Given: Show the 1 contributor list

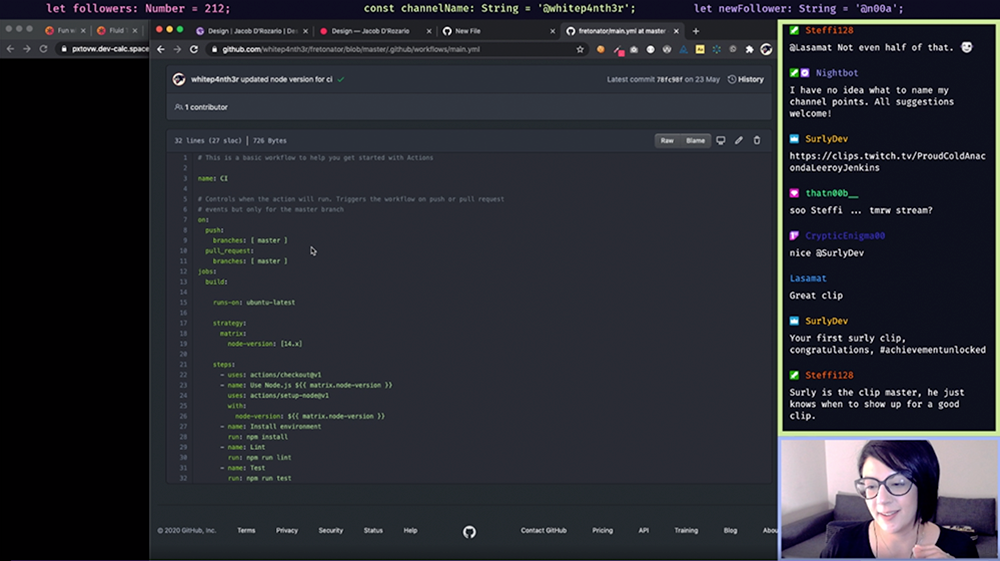Looking at the screenshot, I should [x=202, y=107].
